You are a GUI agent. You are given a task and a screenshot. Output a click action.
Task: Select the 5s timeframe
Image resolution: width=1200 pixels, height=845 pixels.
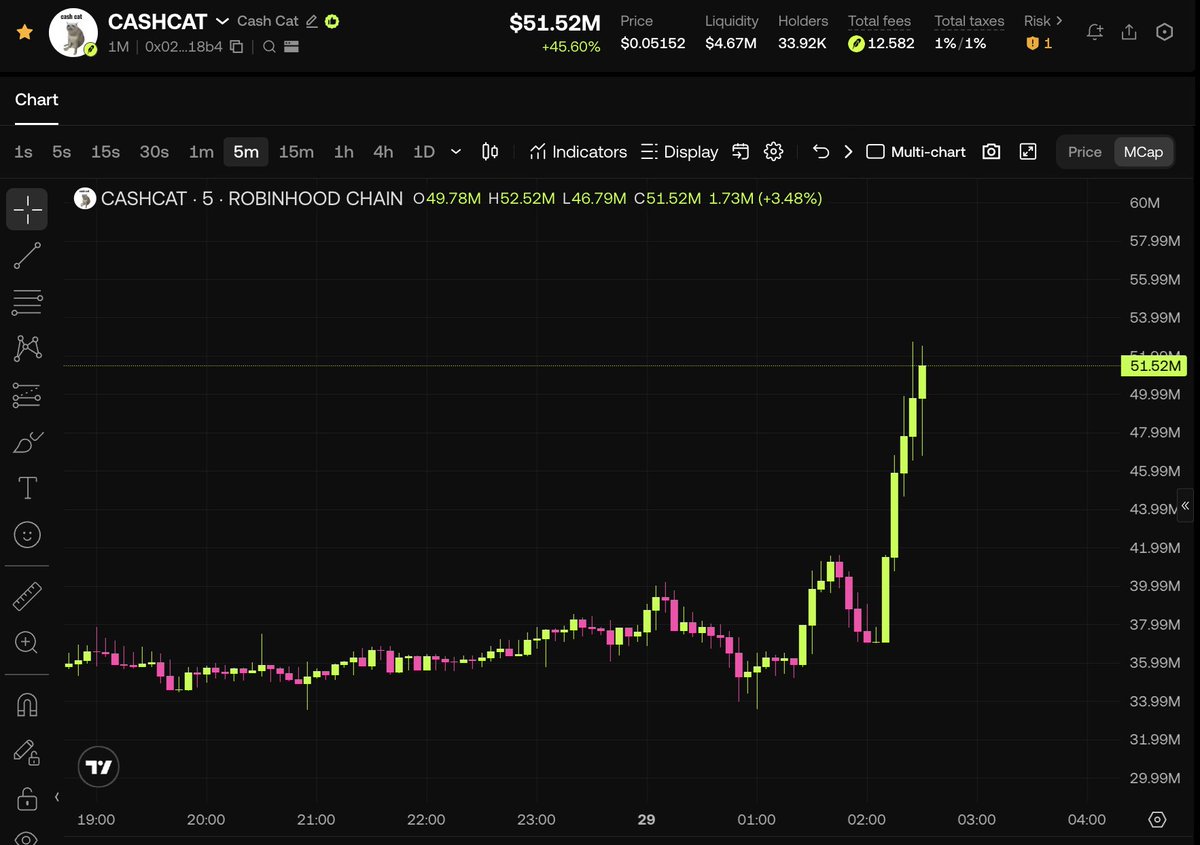click(x=62, y=152)
